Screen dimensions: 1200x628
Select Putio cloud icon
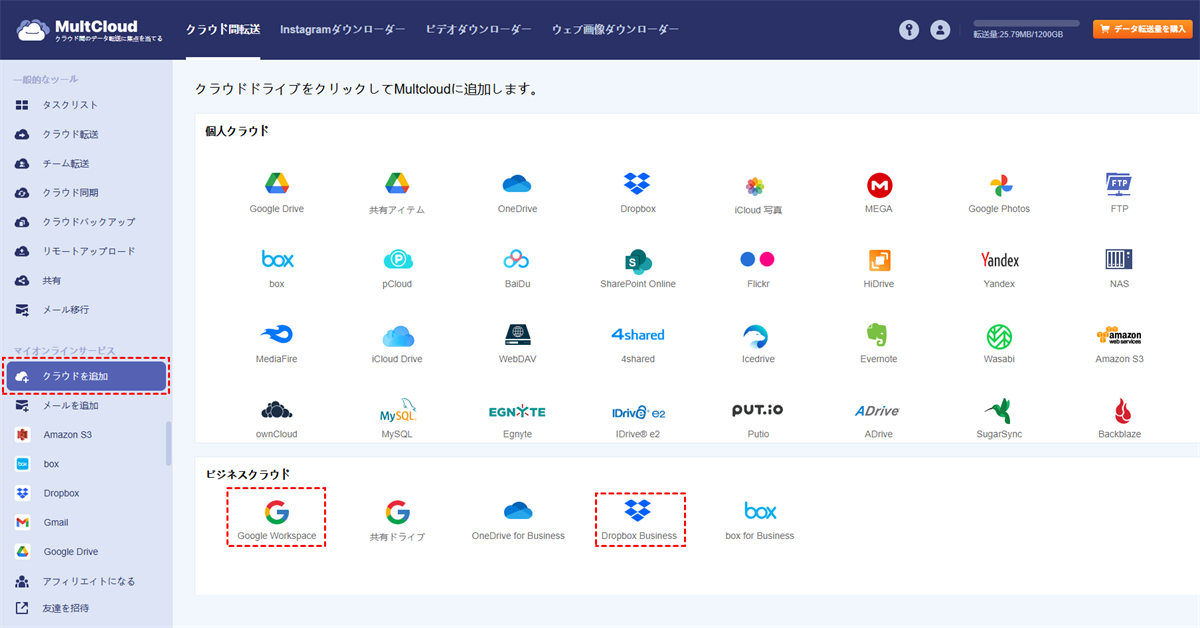pyautogui.click(x=757, y=410)
